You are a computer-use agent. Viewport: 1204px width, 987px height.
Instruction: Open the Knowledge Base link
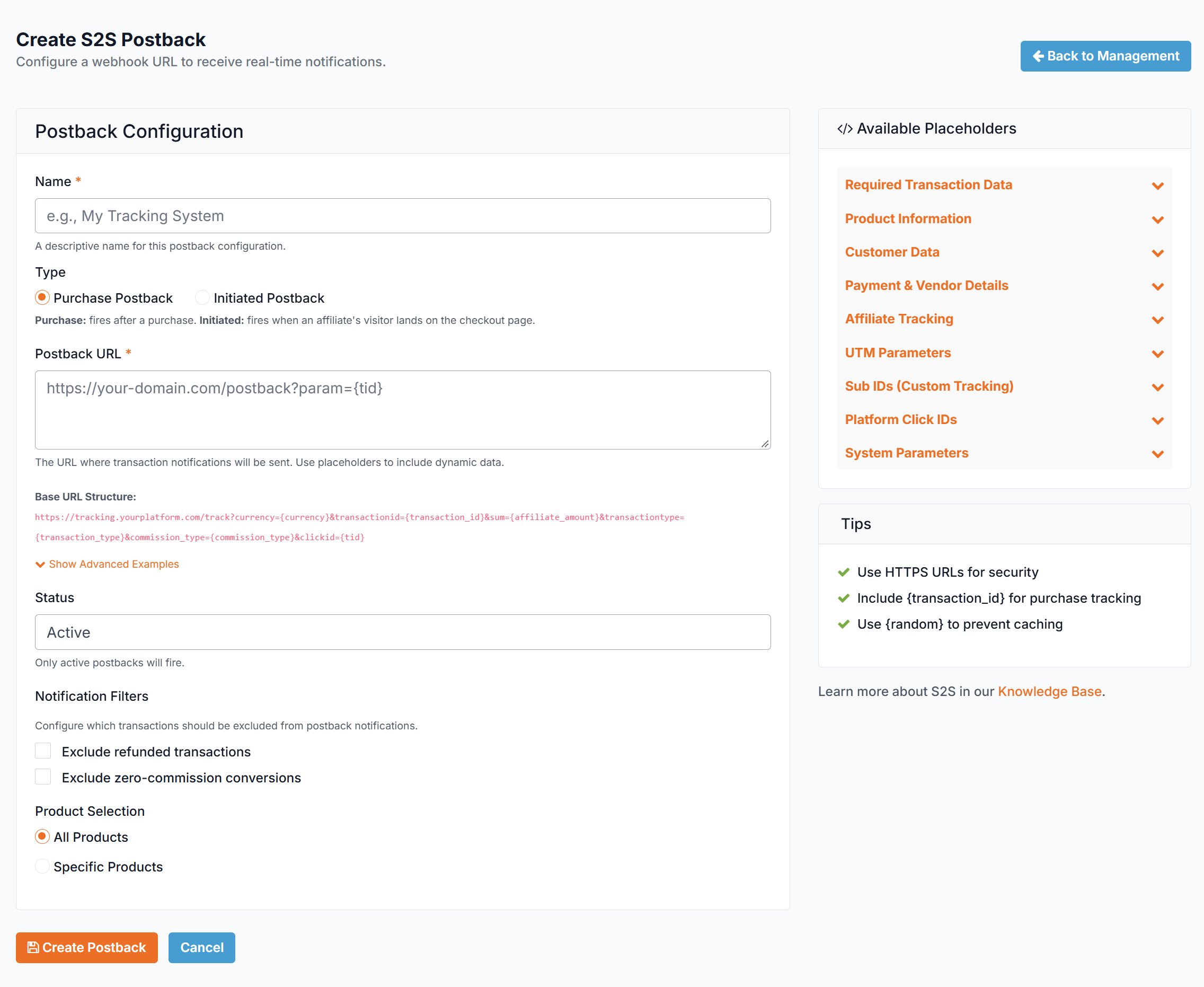[x=1049, y=691]
